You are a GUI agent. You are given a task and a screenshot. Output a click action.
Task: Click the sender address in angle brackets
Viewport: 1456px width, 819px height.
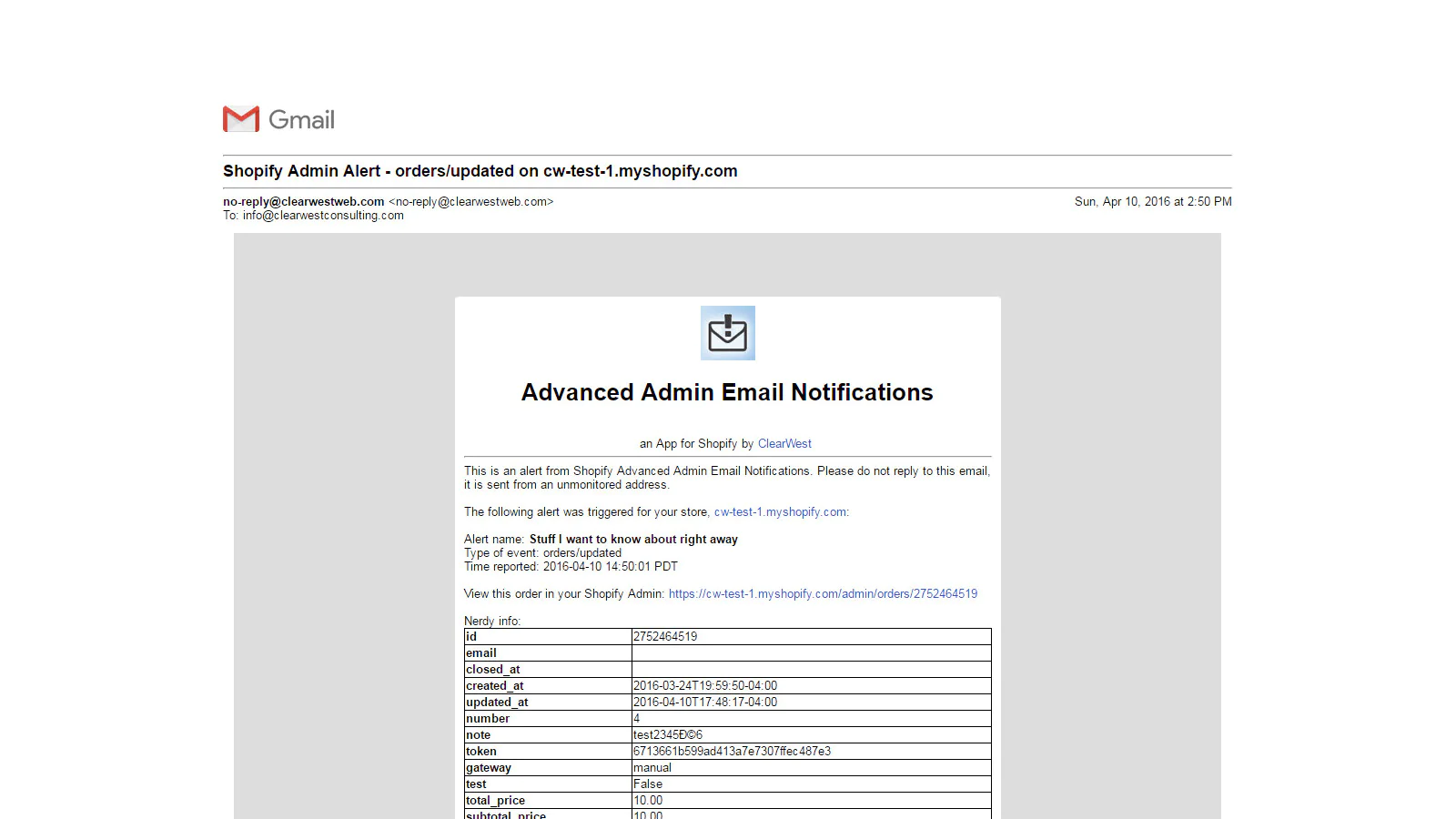coord(471,202)
